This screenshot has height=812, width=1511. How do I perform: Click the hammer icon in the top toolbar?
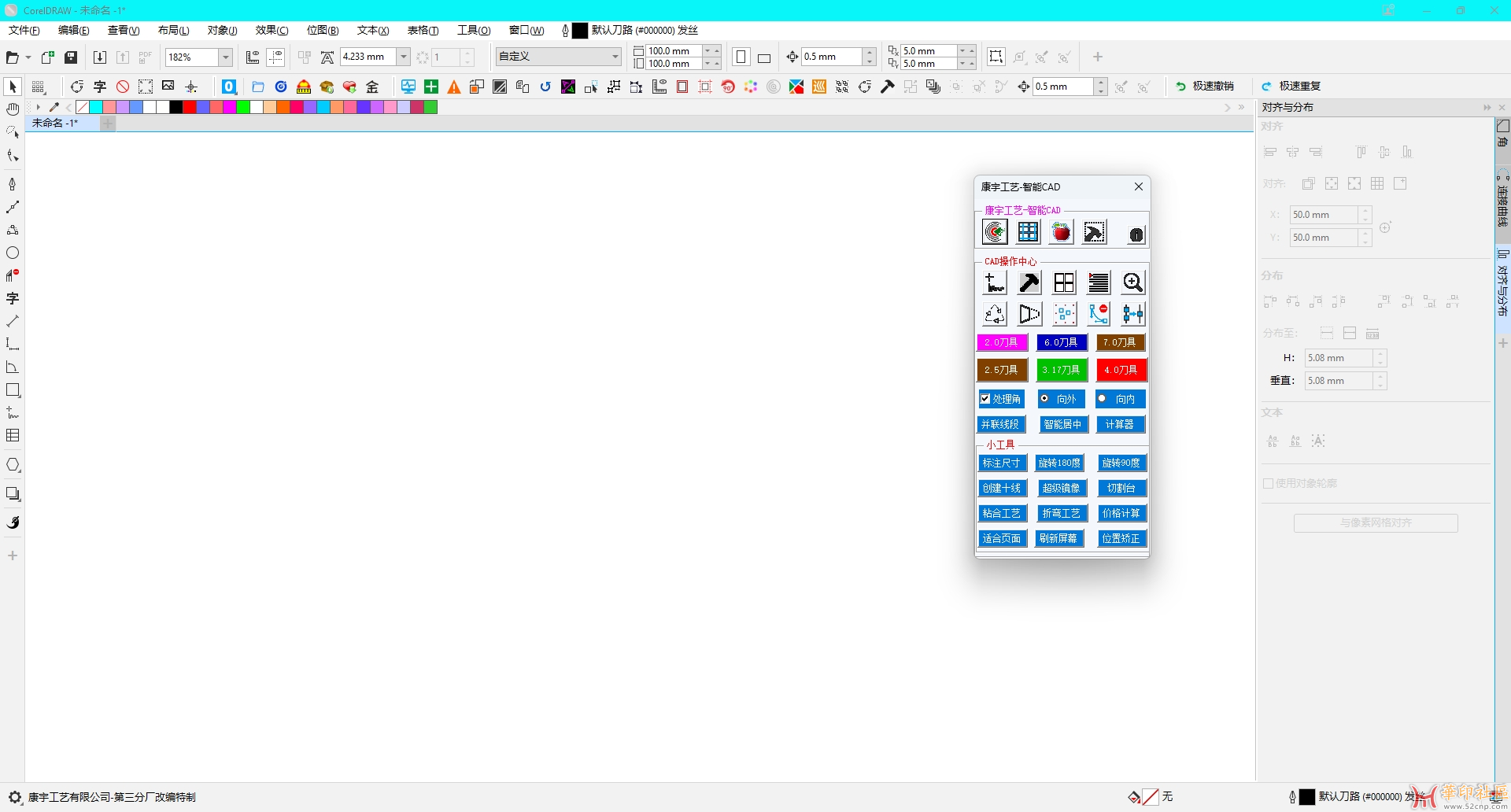click(x=888, y=87)
